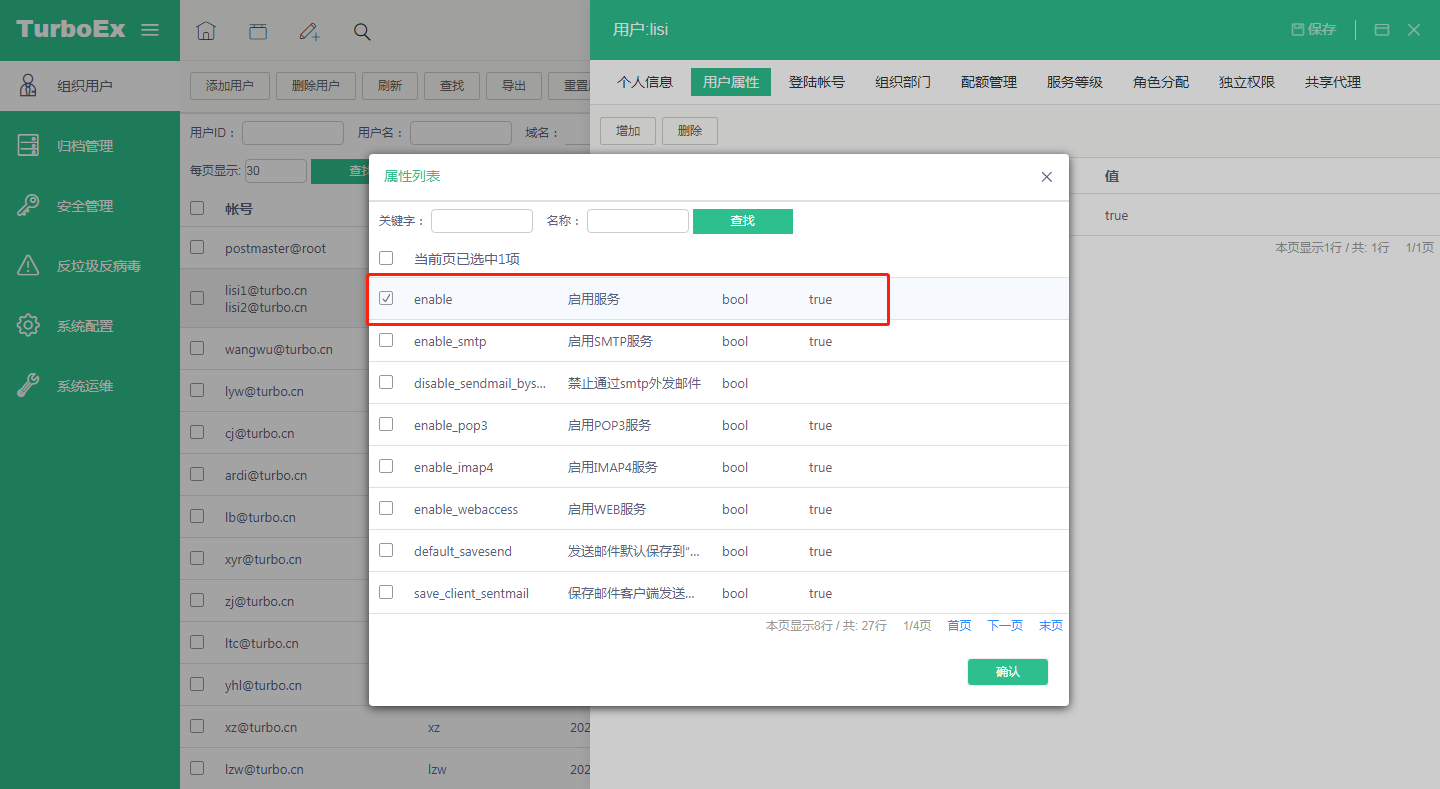The width and height of the screenshot is (1440, 789).
Task: Open the home icon in top toolbar
Action: click(x=206, y=31)
